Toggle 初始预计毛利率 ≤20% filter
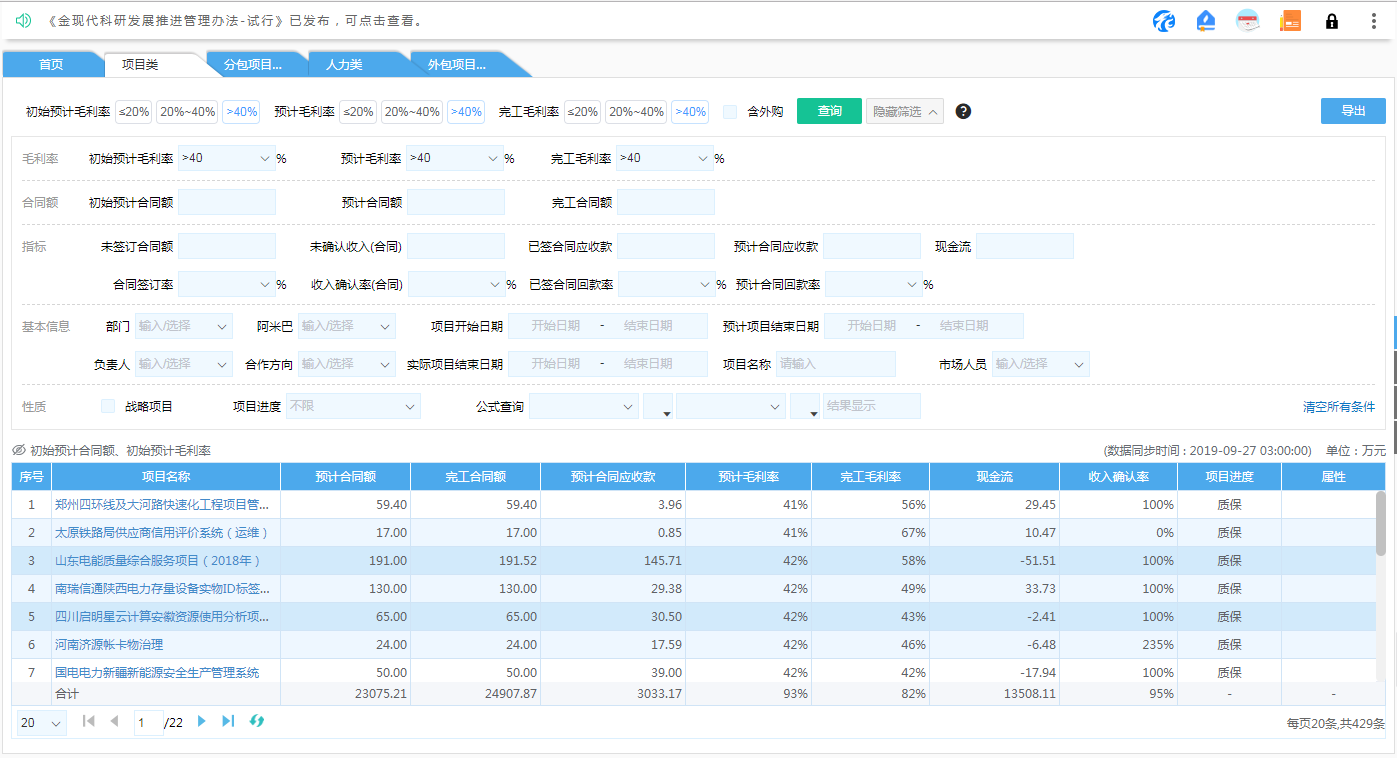 click(134, 112)
